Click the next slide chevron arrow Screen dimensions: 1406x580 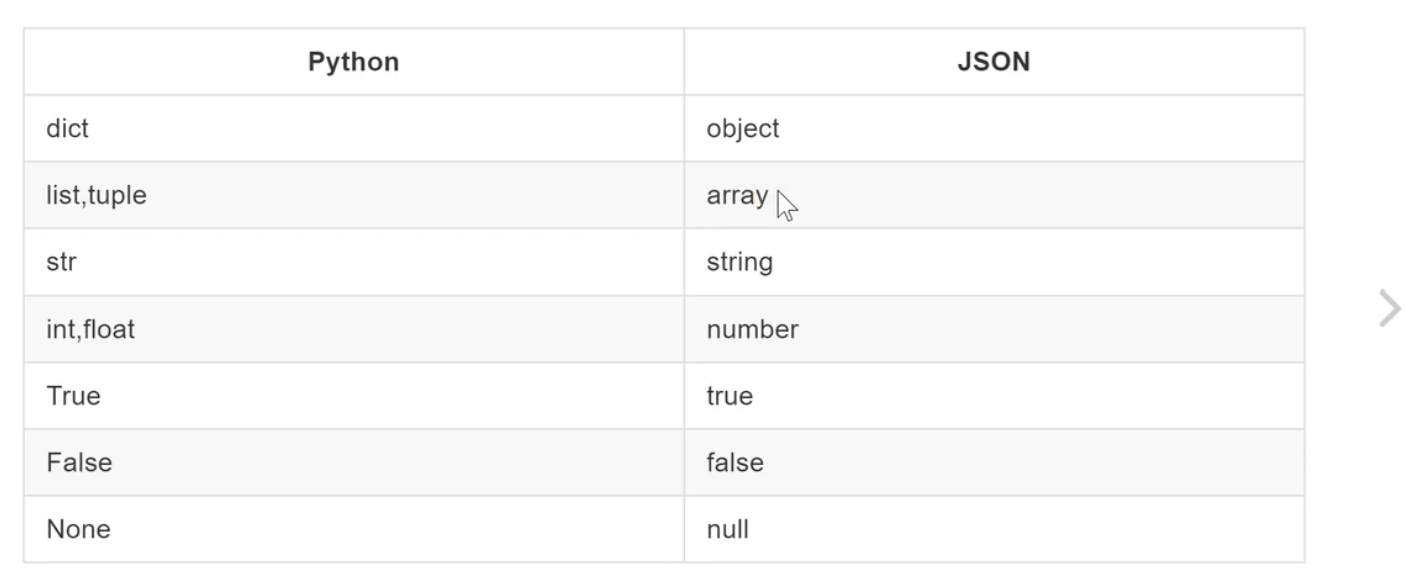pos(1389,309)
